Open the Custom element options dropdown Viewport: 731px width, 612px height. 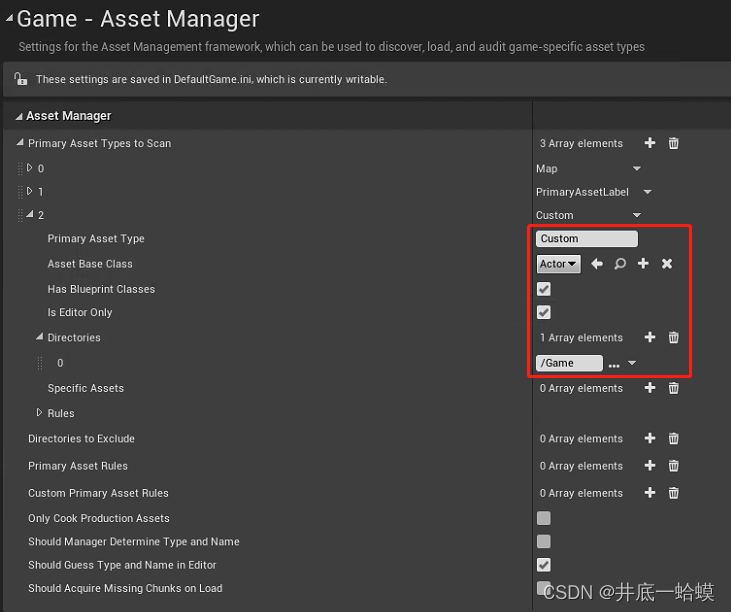click(x=637, y=215)
